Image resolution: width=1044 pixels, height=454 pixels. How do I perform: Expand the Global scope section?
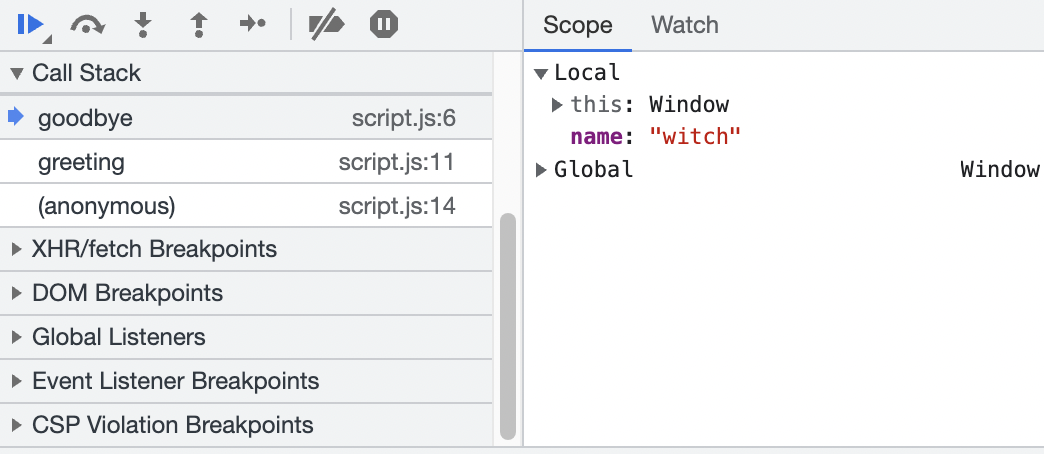click(542, 170)
